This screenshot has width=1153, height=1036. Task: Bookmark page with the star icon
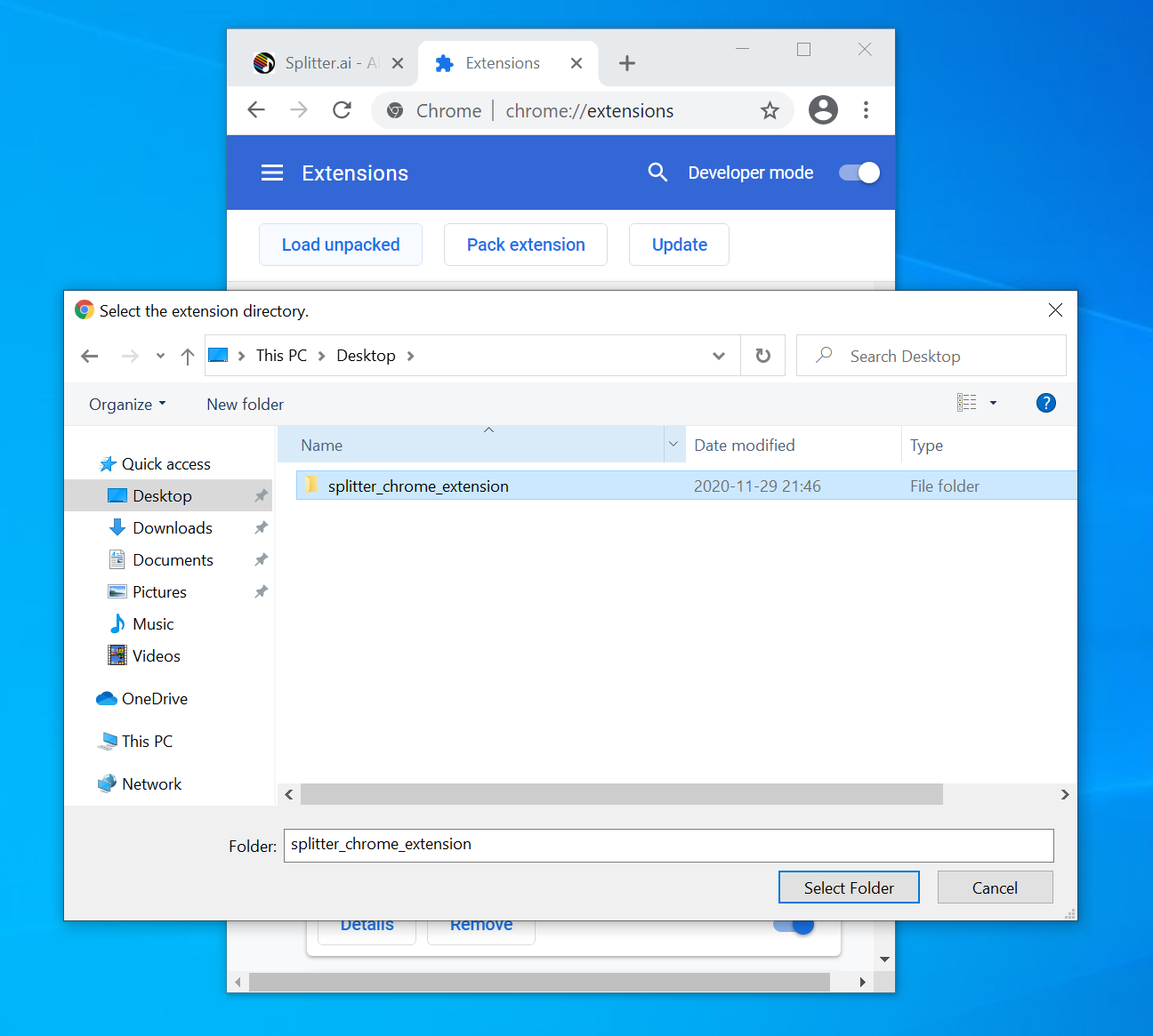(x=770, y=110)
